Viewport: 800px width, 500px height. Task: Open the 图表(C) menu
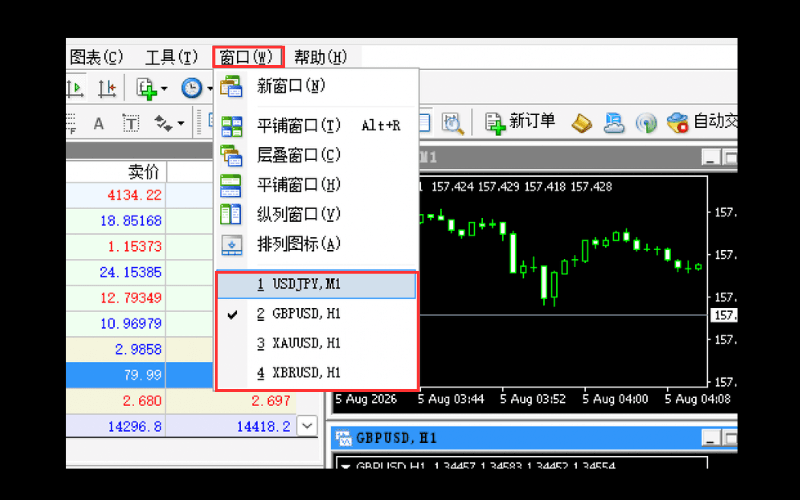[96, 57]
